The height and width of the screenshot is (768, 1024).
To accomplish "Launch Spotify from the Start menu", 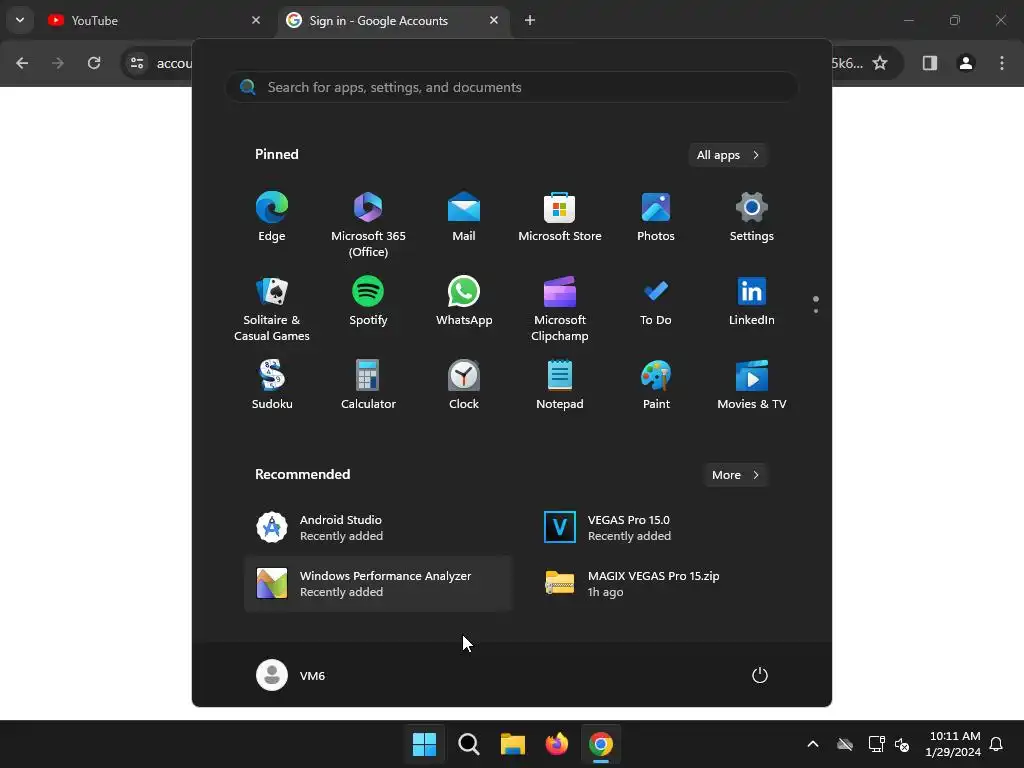I will [x=368, y=302].
